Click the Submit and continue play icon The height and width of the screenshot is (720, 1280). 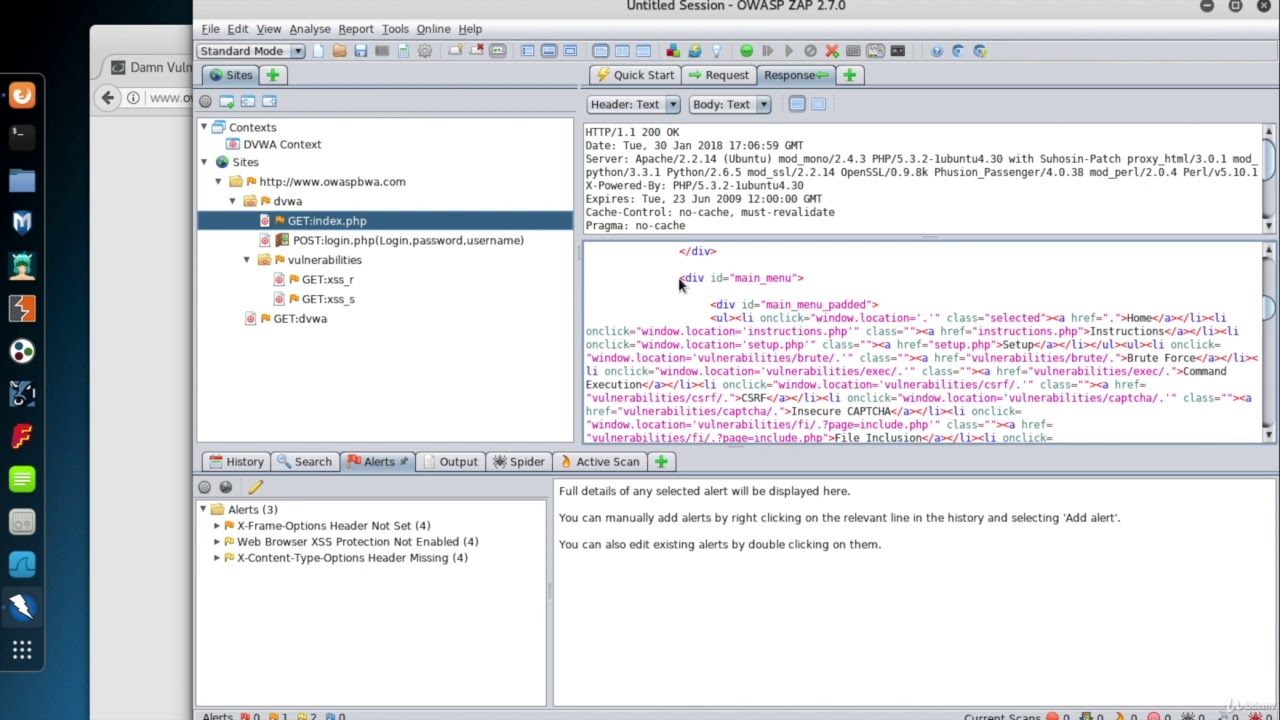[789, 51]
